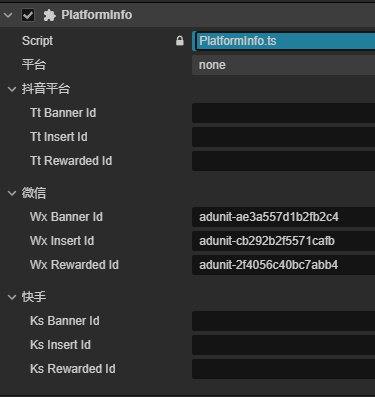
Task: Click the Ks Rewarded Id input field
Action: pos(284,369)
